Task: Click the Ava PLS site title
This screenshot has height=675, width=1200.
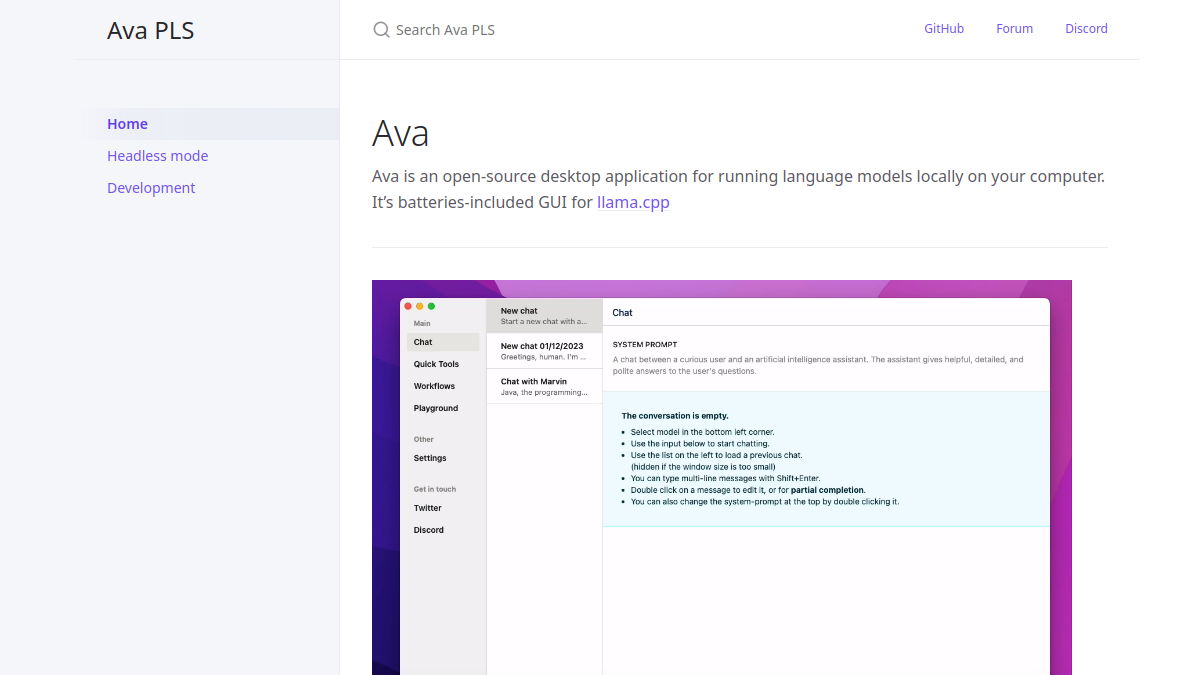Action: tap(151, 30)
